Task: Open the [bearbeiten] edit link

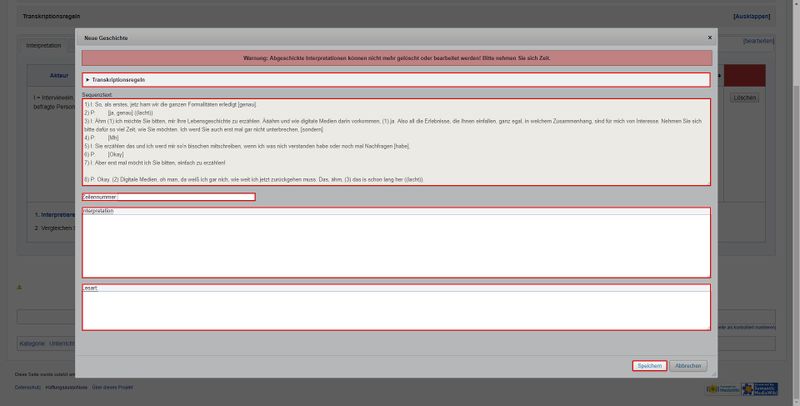Action: pyautogui.click(x=758, y=41)
